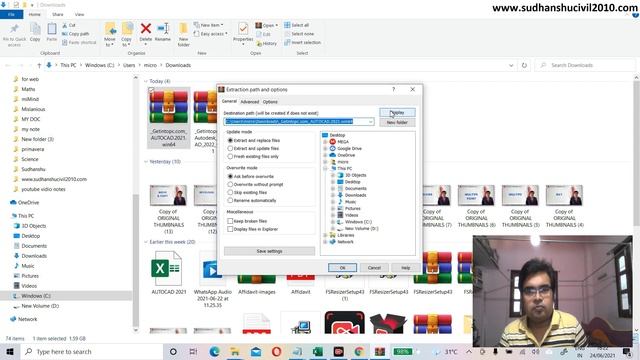Open File Explorer from the taskbar
Image resolution: width=640 pixels, height=360 pixels.
[x=235, y=351]
